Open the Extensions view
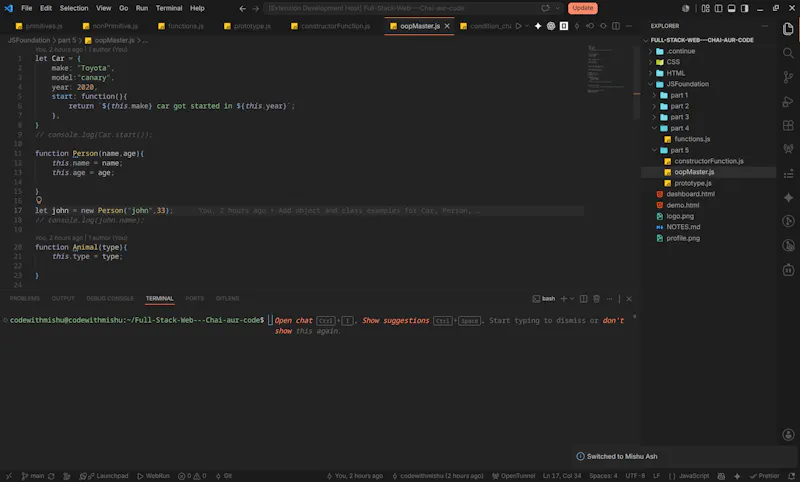Image resolution: width=800 pixels, height=482 pixels. pos(788,125)
